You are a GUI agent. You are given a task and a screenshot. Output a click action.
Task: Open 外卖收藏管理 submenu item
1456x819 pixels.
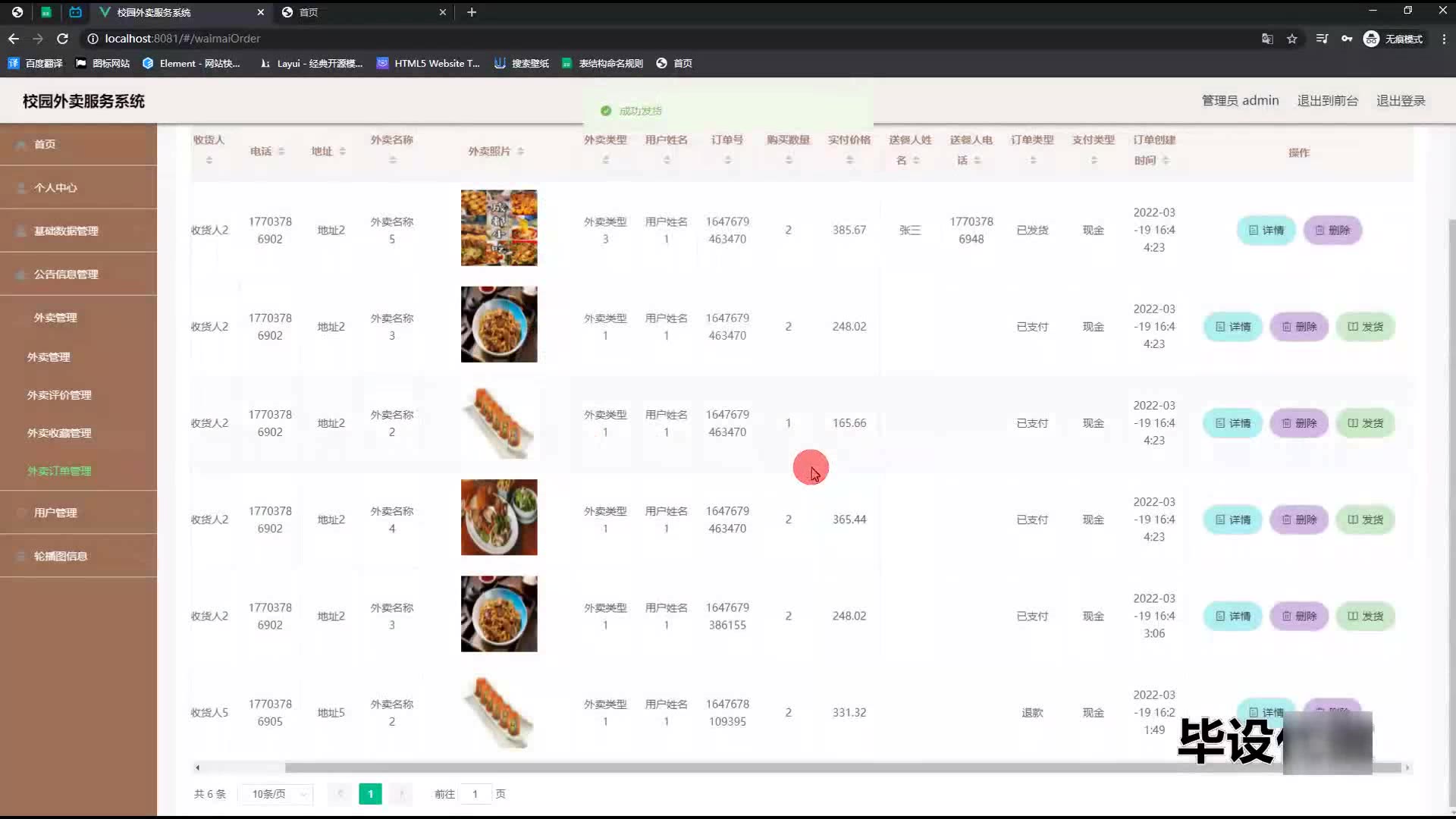click(x=59, y=433)
